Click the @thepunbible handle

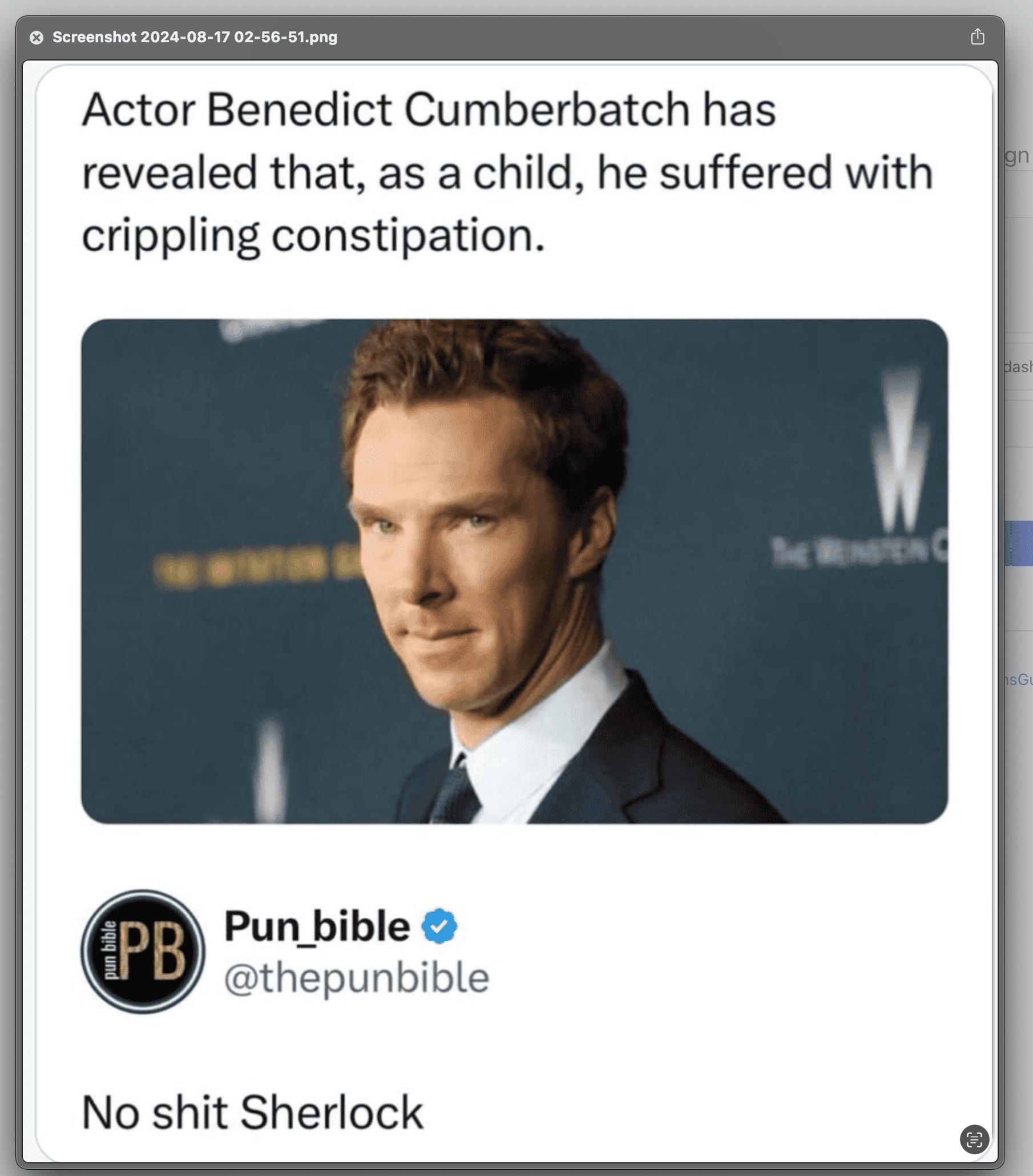[x=357, y=977]
